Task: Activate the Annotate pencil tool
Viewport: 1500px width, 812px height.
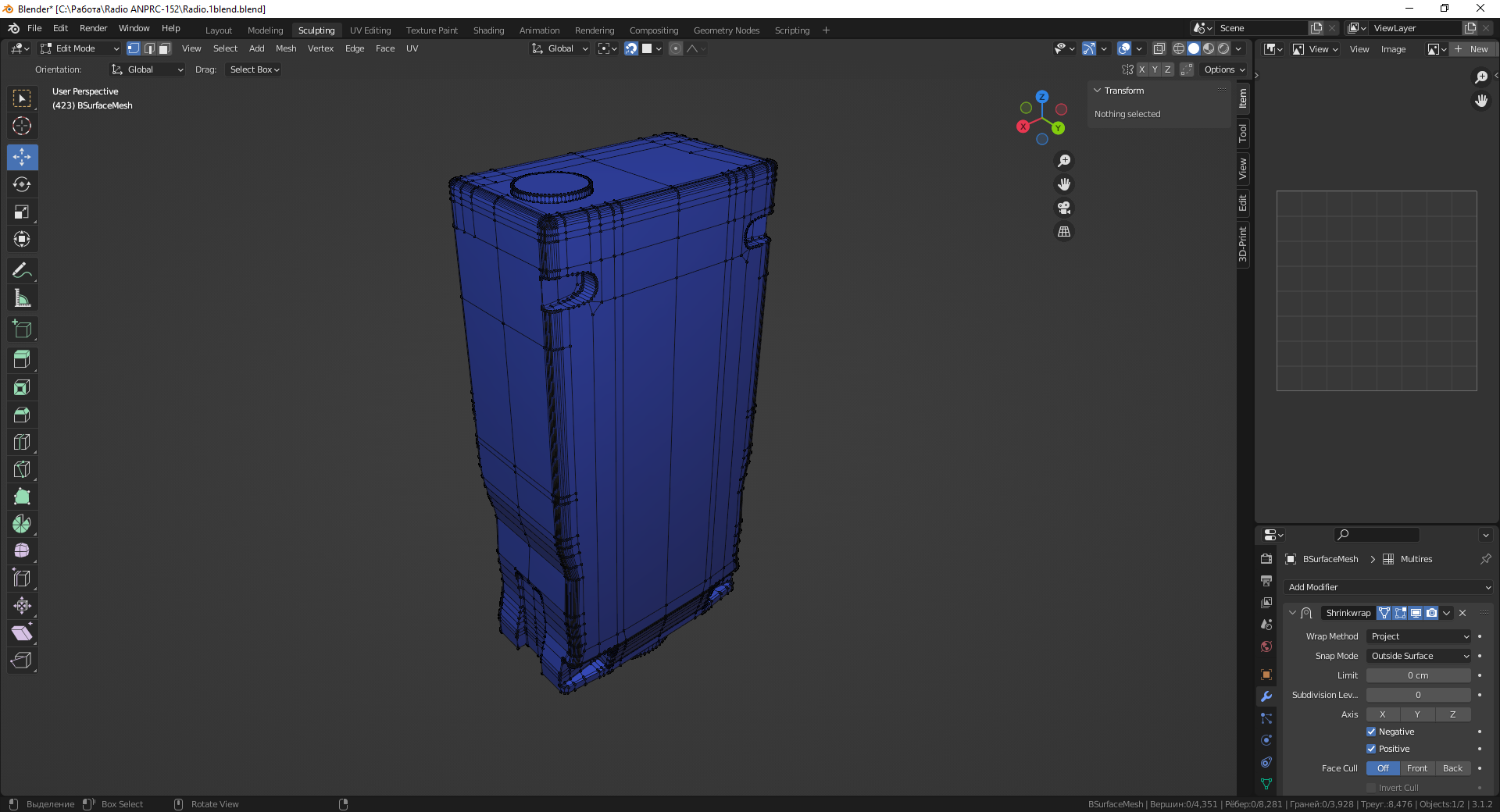Action: pos(22,271)
